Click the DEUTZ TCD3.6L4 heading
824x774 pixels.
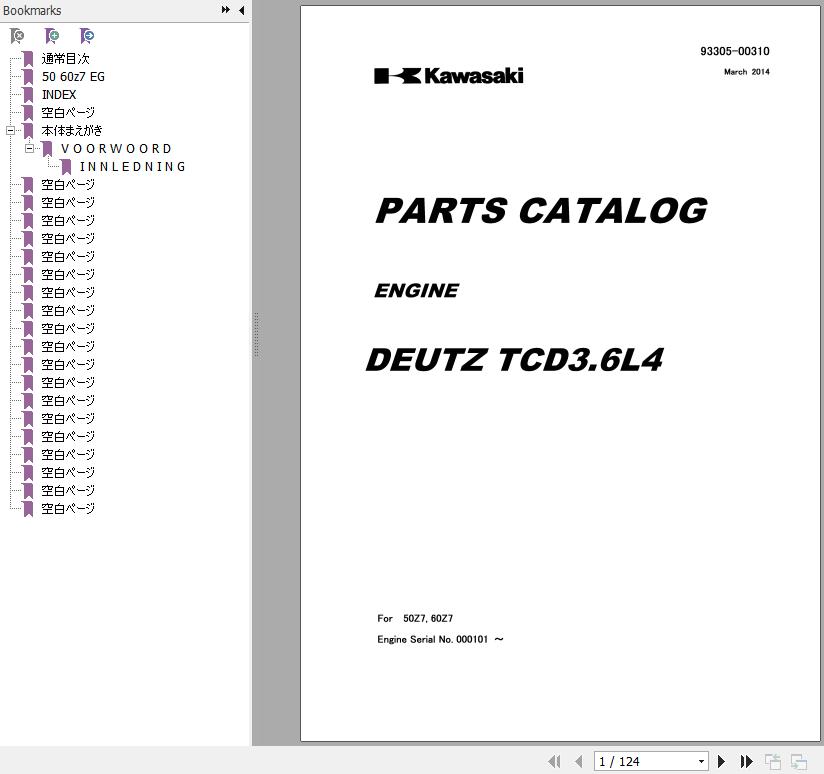click(x=514, y=360)
